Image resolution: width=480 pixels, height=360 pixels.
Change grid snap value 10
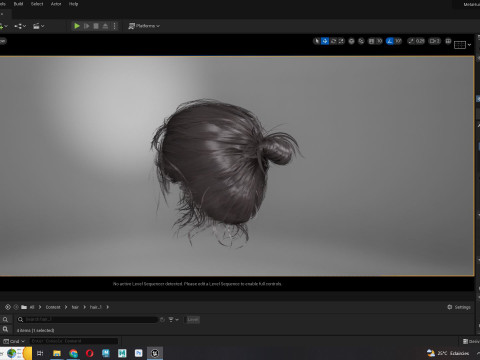tap(379, 41)
